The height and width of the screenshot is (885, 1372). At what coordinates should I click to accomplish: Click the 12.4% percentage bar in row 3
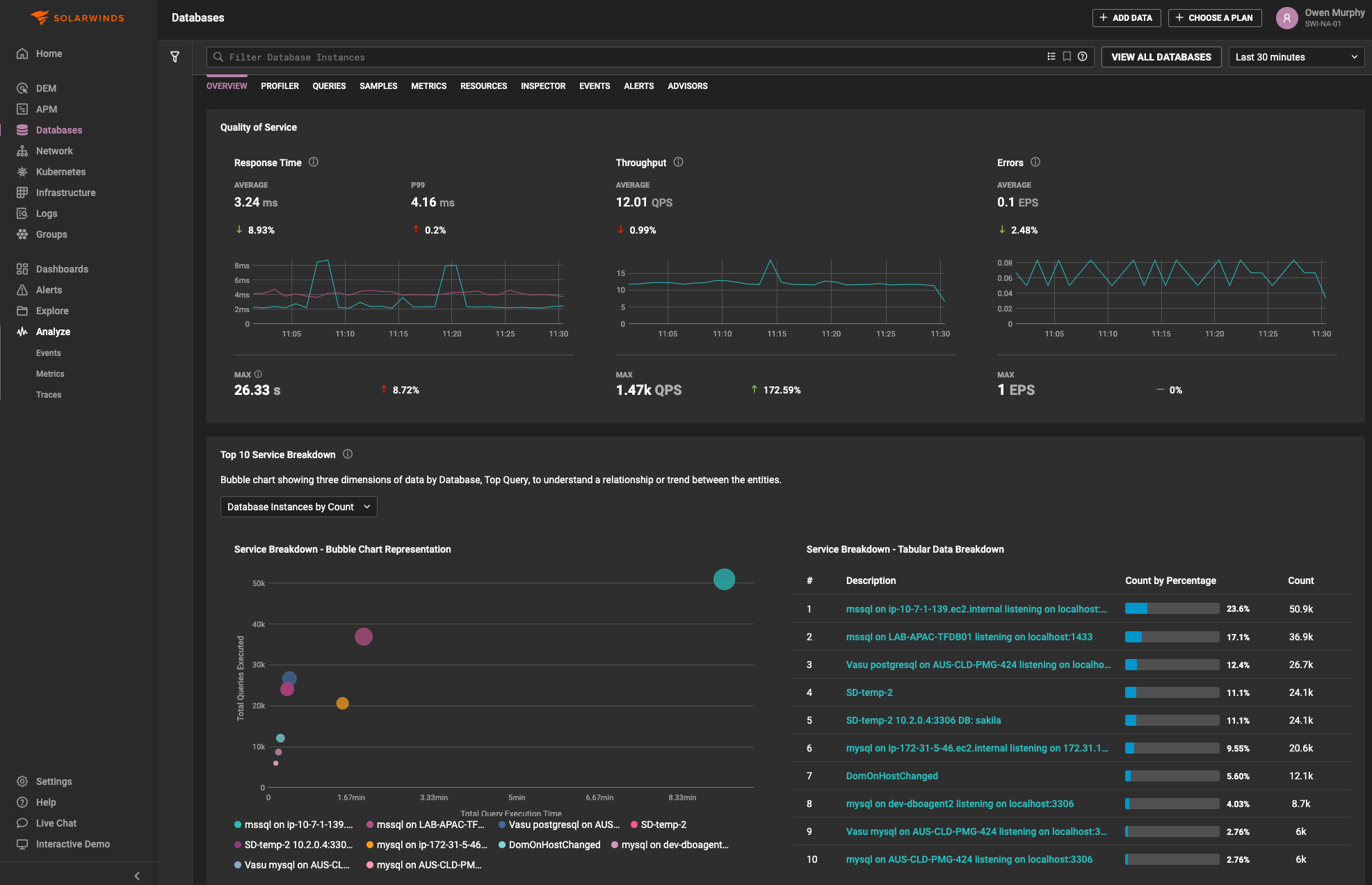point(1172,665)
